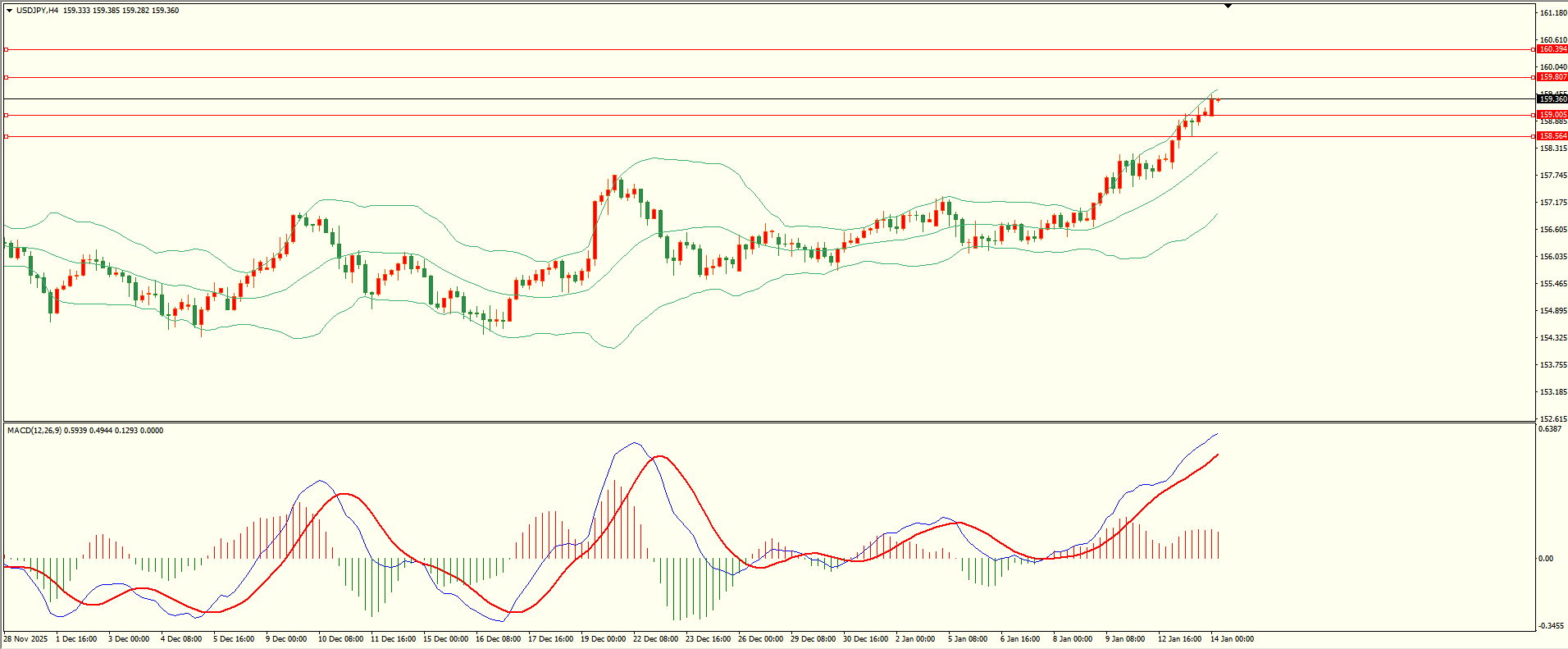
Task: Click the USDJPY,H4 chart title text
Action: 37,11
